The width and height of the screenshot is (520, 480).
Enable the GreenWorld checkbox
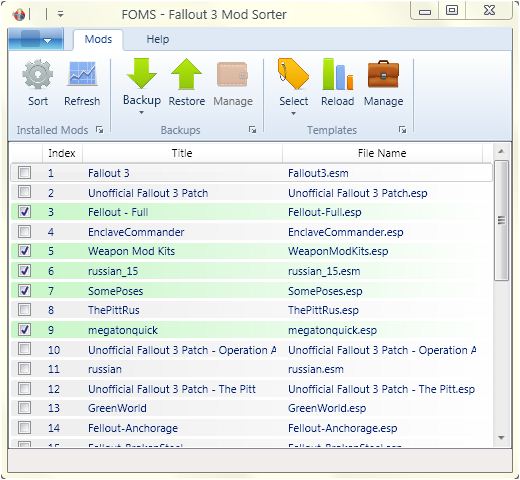coord(24,408)
